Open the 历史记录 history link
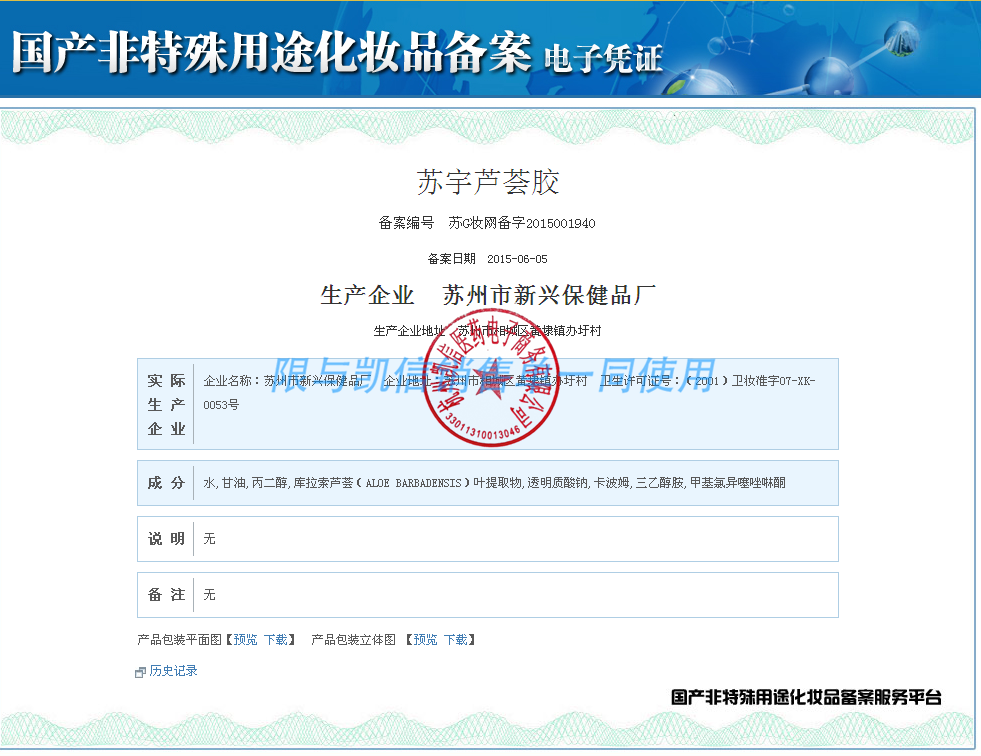 point(173,671)
